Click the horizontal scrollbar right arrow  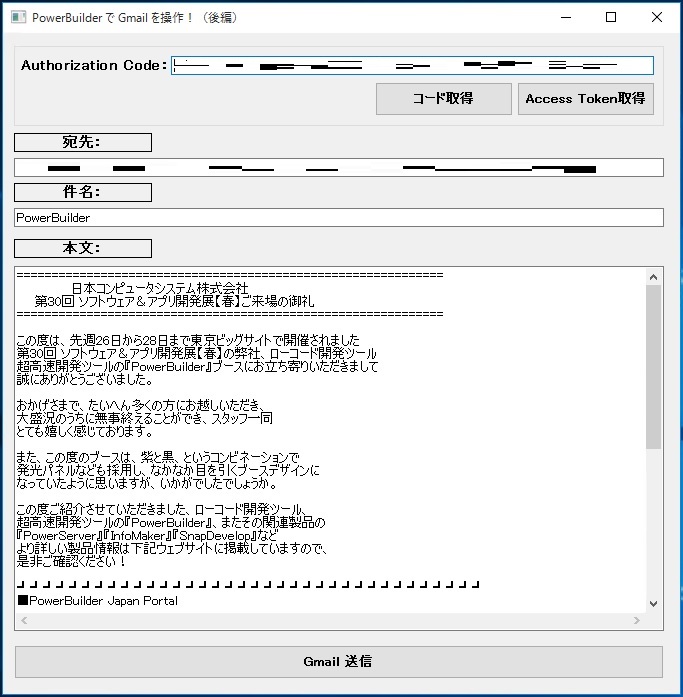click(637, 621)
